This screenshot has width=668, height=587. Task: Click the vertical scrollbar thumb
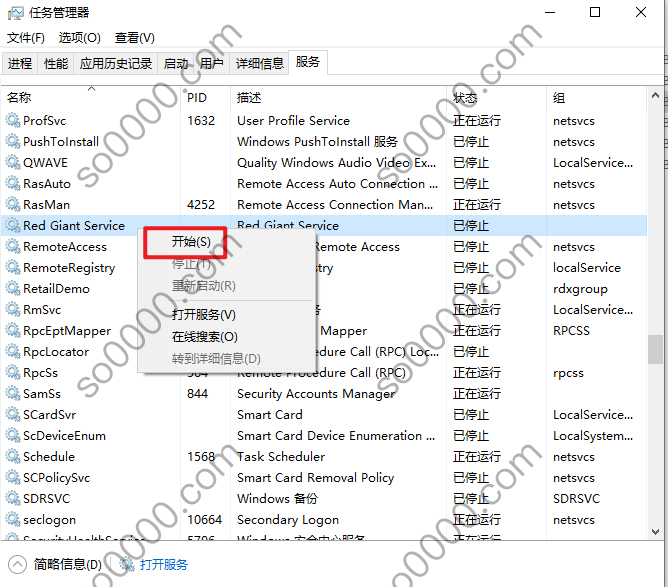[655, 350]
